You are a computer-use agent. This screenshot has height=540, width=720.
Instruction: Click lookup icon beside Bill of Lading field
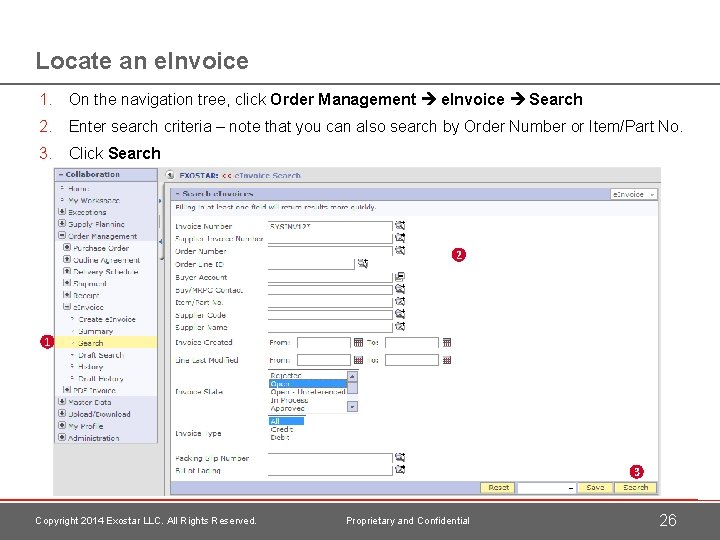click(x=400, y=469)
